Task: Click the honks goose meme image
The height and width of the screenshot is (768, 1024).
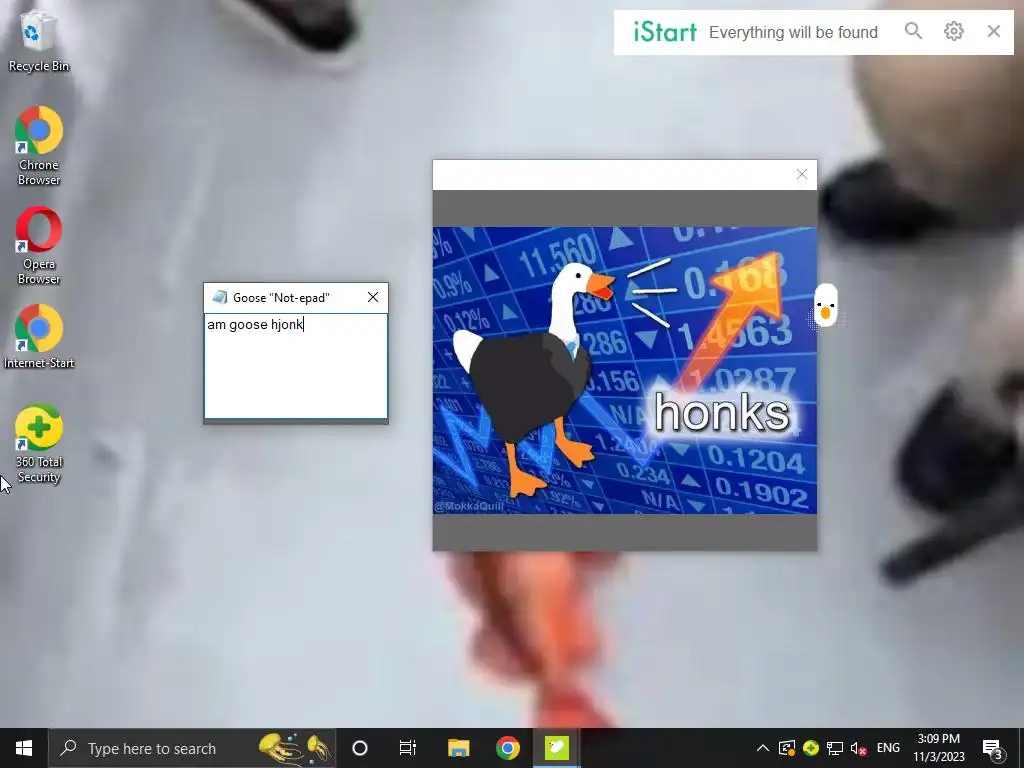Action: tap(624, 370)
